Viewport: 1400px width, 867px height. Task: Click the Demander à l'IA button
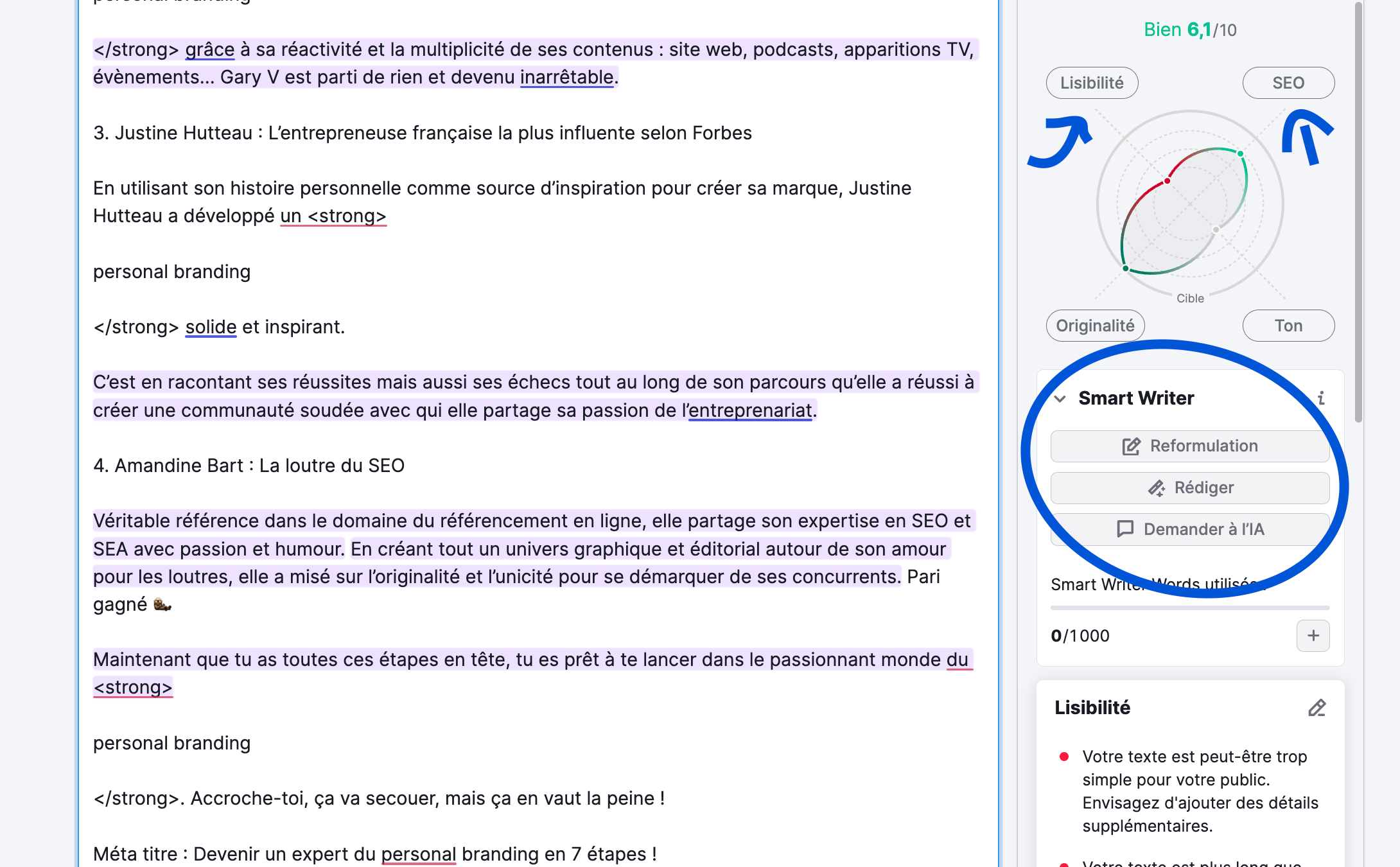coord(1190,529)
